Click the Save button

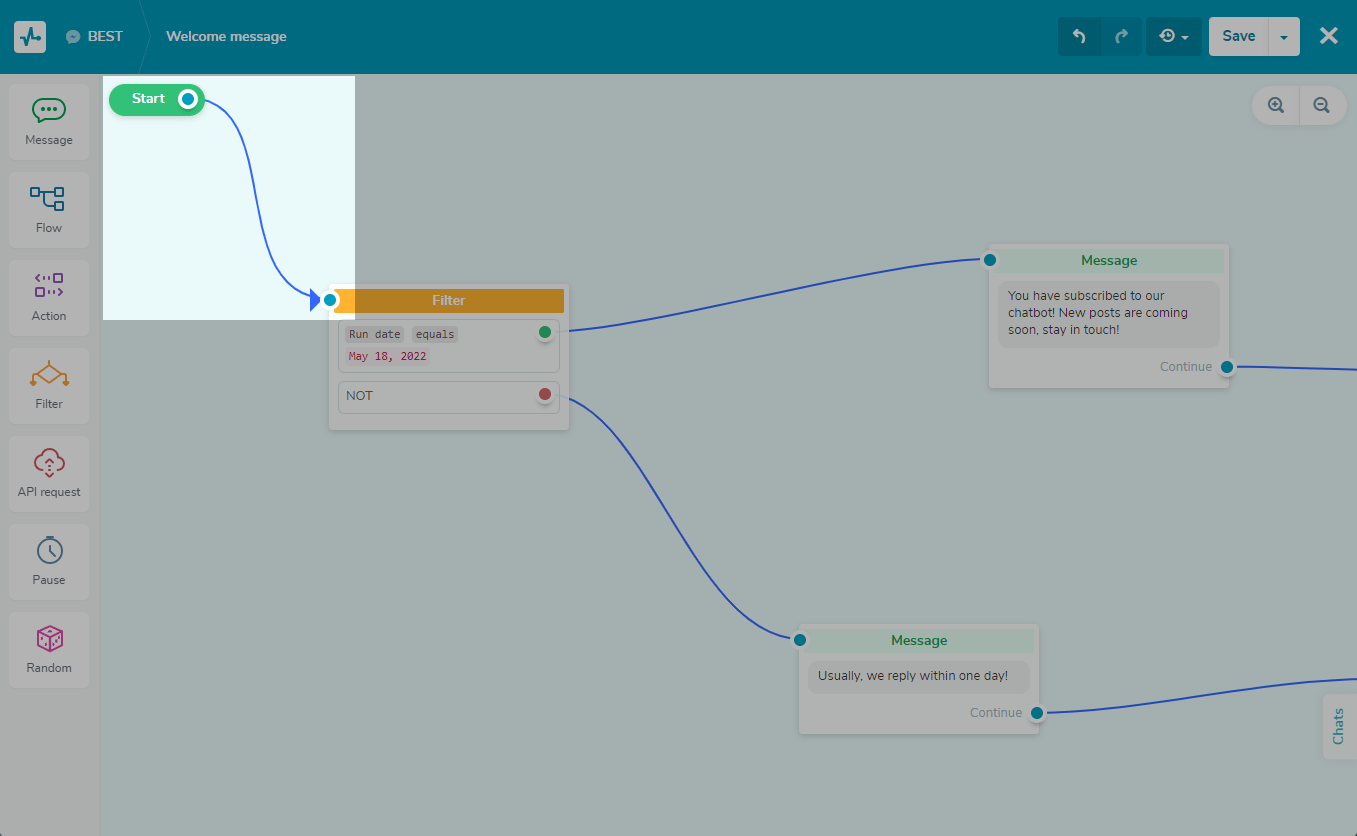click(x=1238, y=37)
